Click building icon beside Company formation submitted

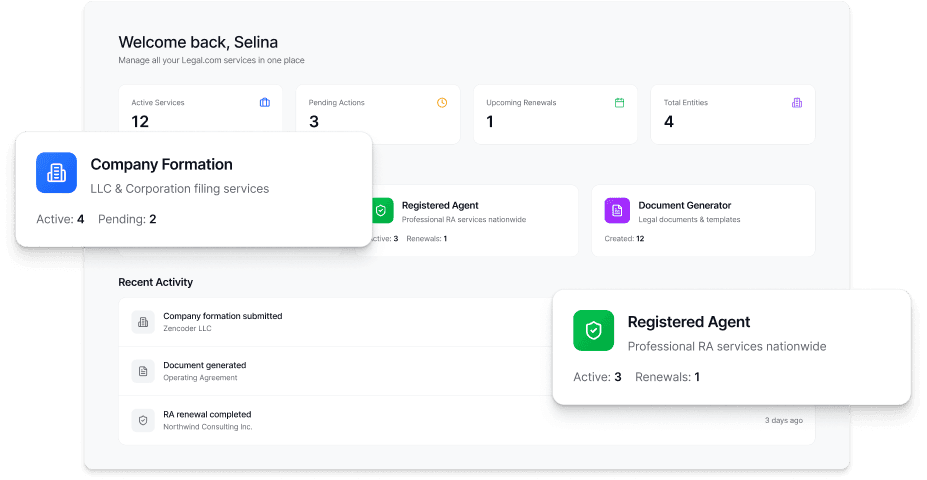coord(143,322)
